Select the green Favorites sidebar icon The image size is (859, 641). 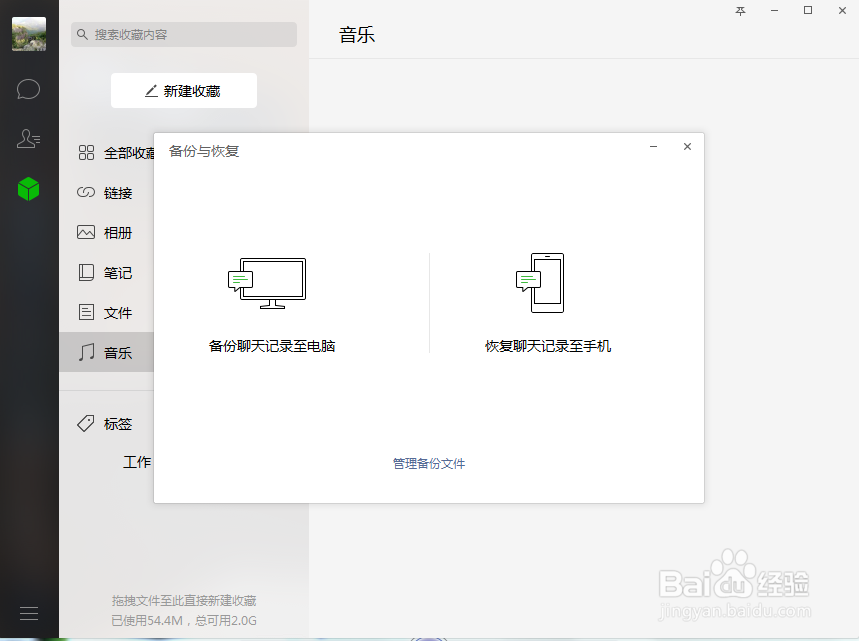click(28, 189)
